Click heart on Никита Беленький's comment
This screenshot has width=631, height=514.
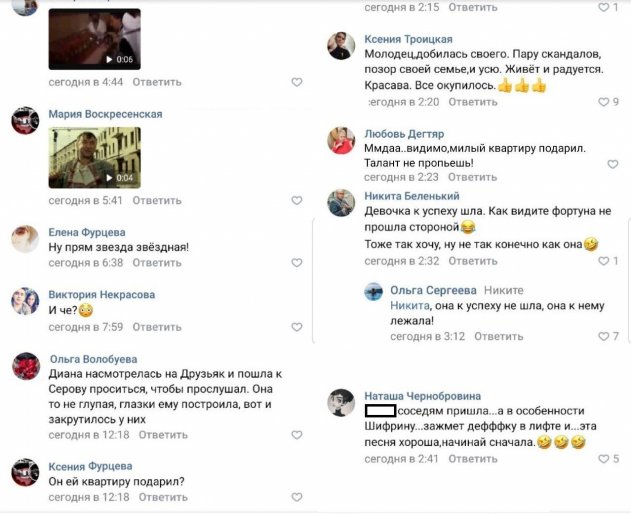(603, 261)
